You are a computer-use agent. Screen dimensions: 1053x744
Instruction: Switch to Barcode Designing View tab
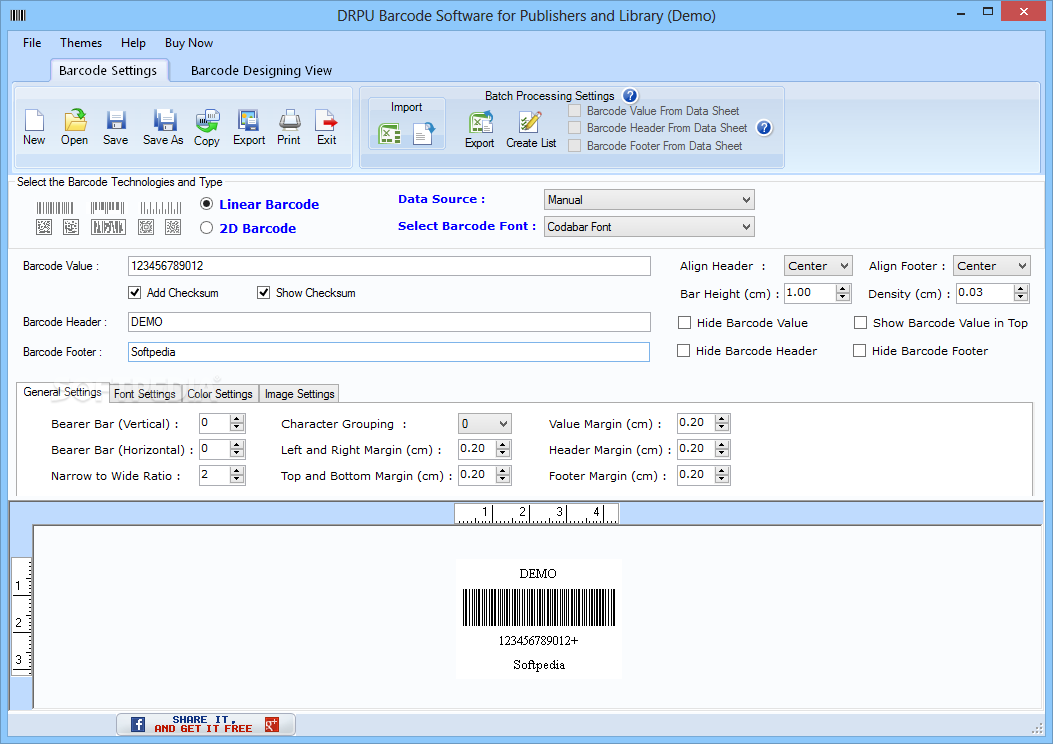tap(261, 71)
